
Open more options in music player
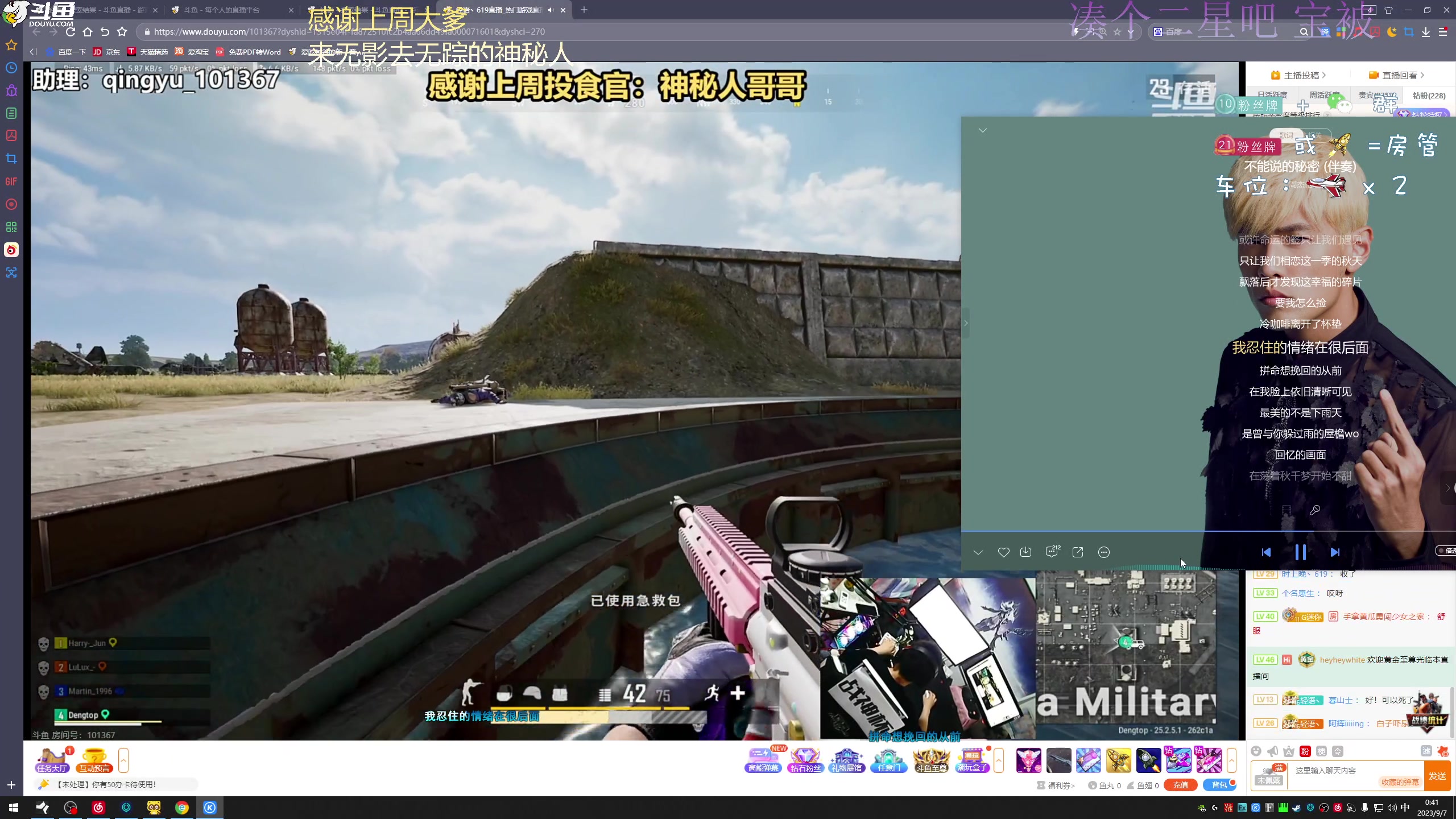[1104, 552]
